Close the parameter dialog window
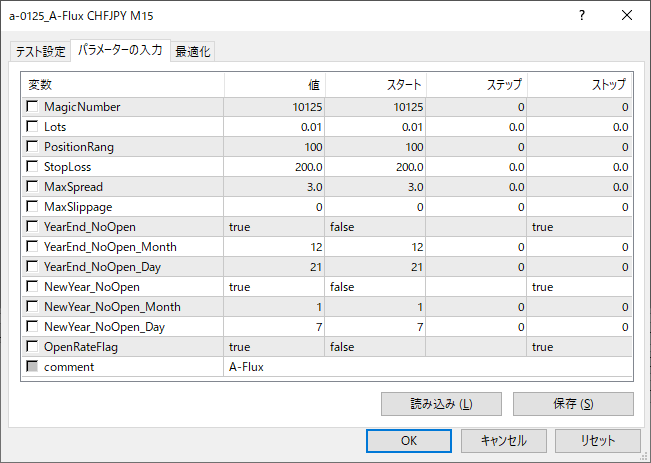Screen dimensions: 651x463 coord(627,16)
